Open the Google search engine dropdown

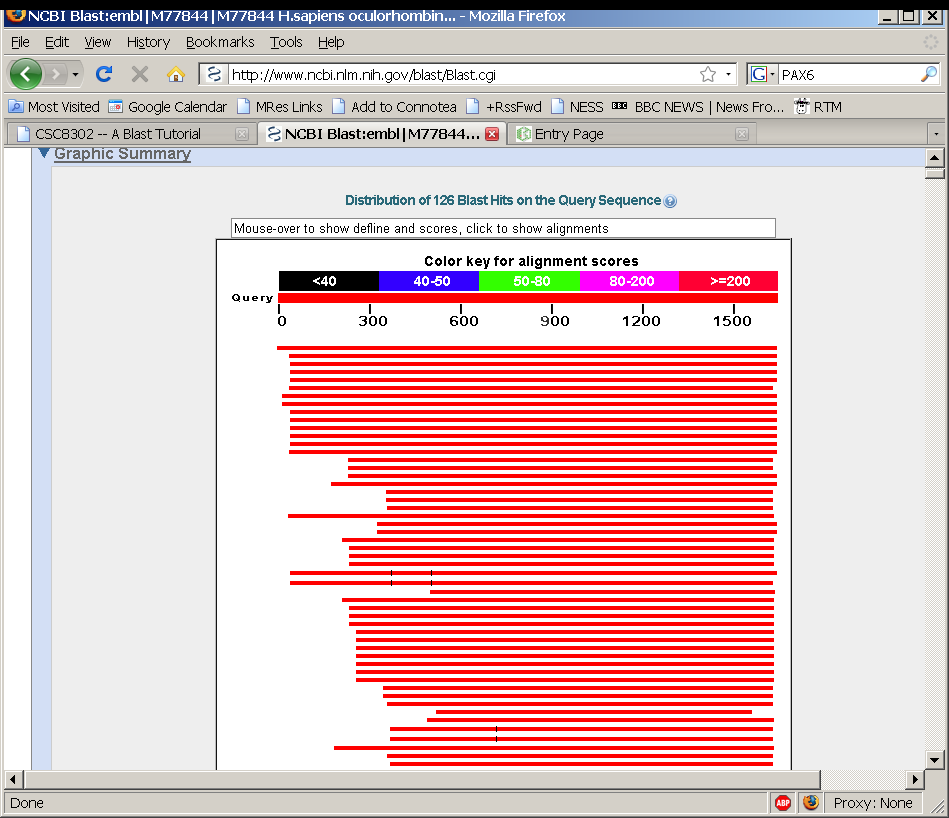click(x=764, y=74)
